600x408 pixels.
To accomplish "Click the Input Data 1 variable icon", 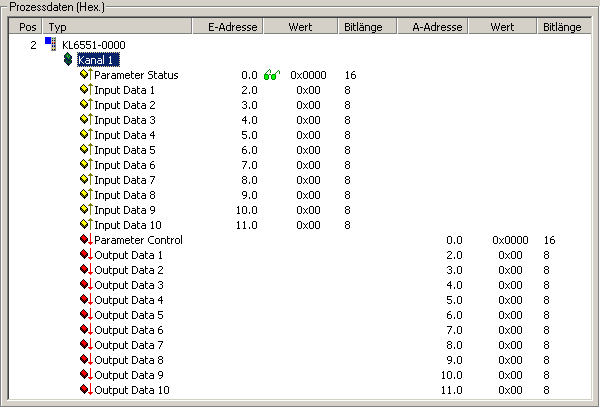I will click(x=86, y=89).
